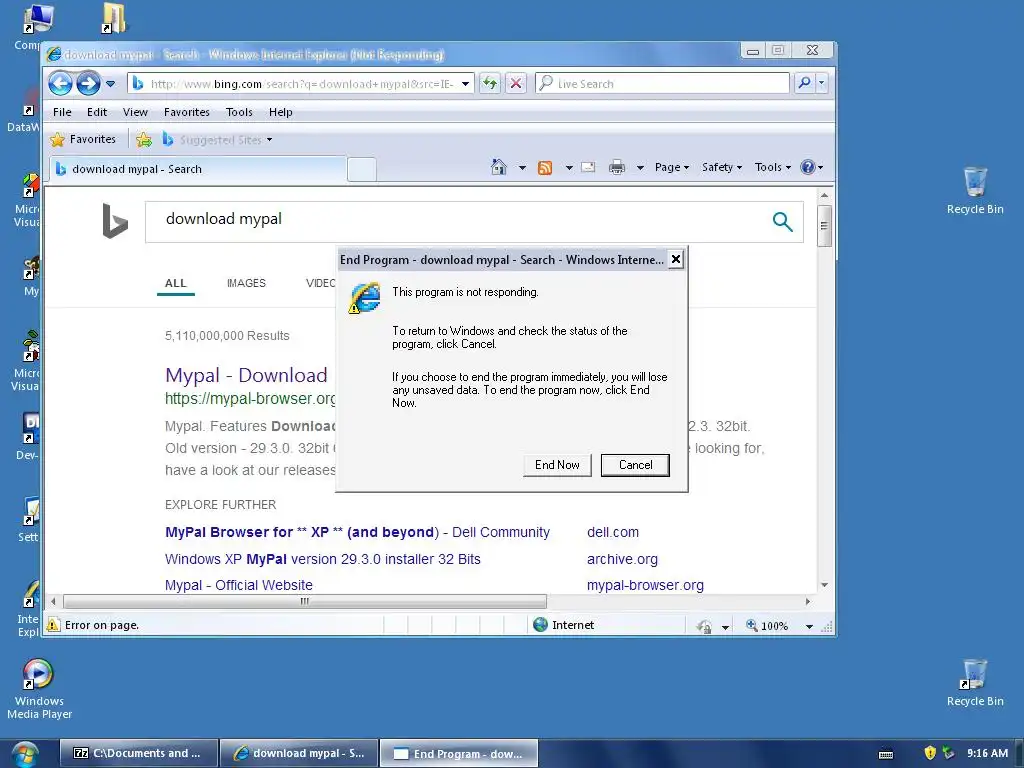1024x768 pixels.
Task: Open the MyPal Browser for XP Dell Community link
Action: [x=357, y=532]
